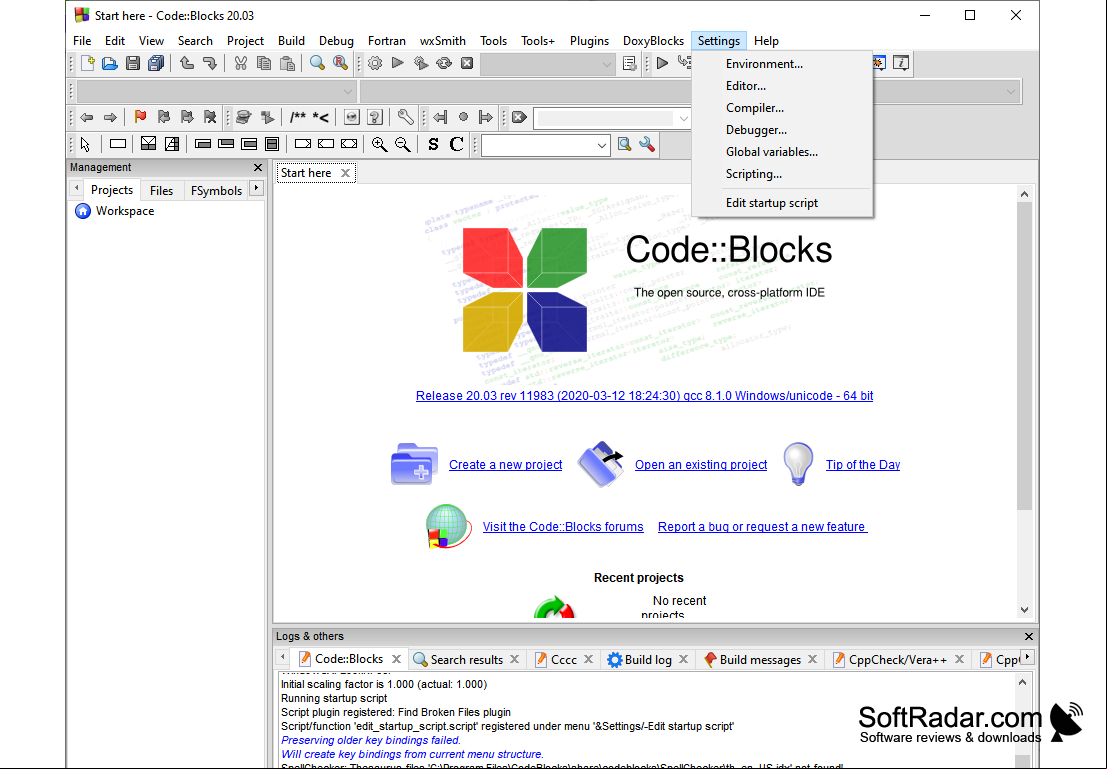Cut selection with the scissors icon
The width and height of the screenshot is (1107, 769).
coord(241,64)
